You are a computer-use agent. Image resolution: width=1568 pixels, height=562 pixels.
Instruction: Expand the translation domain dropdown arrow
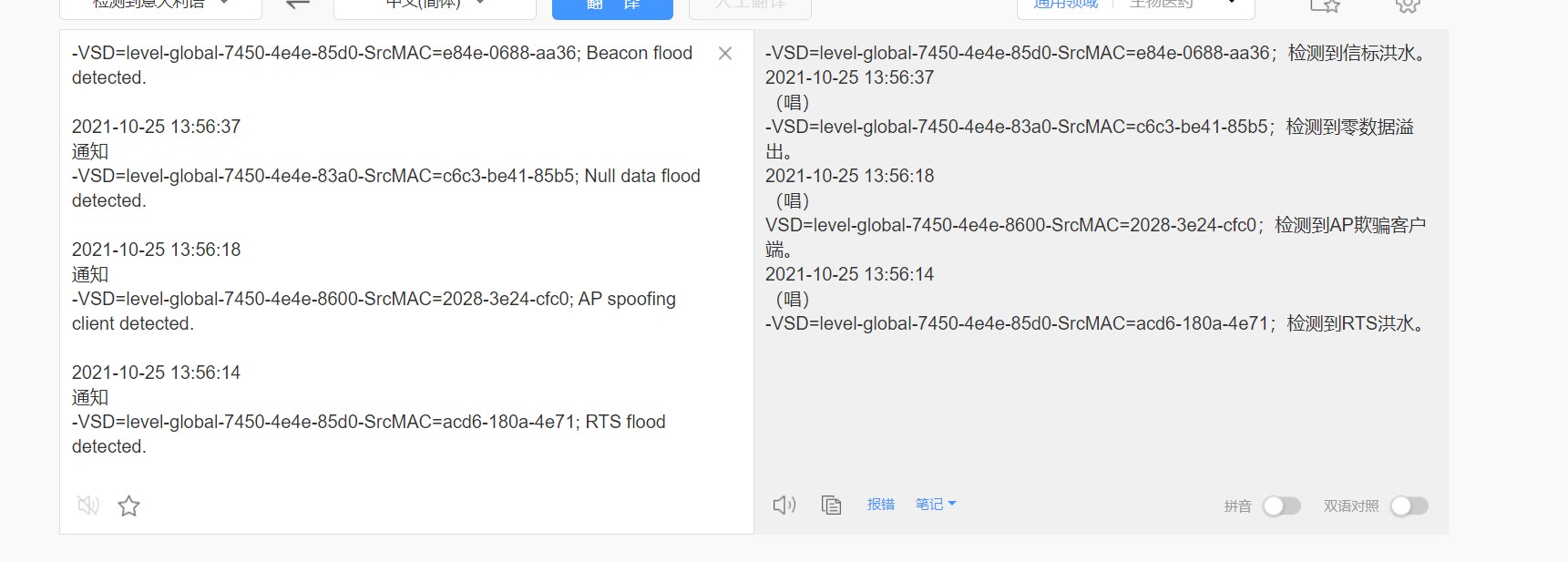click(1233, 4)
